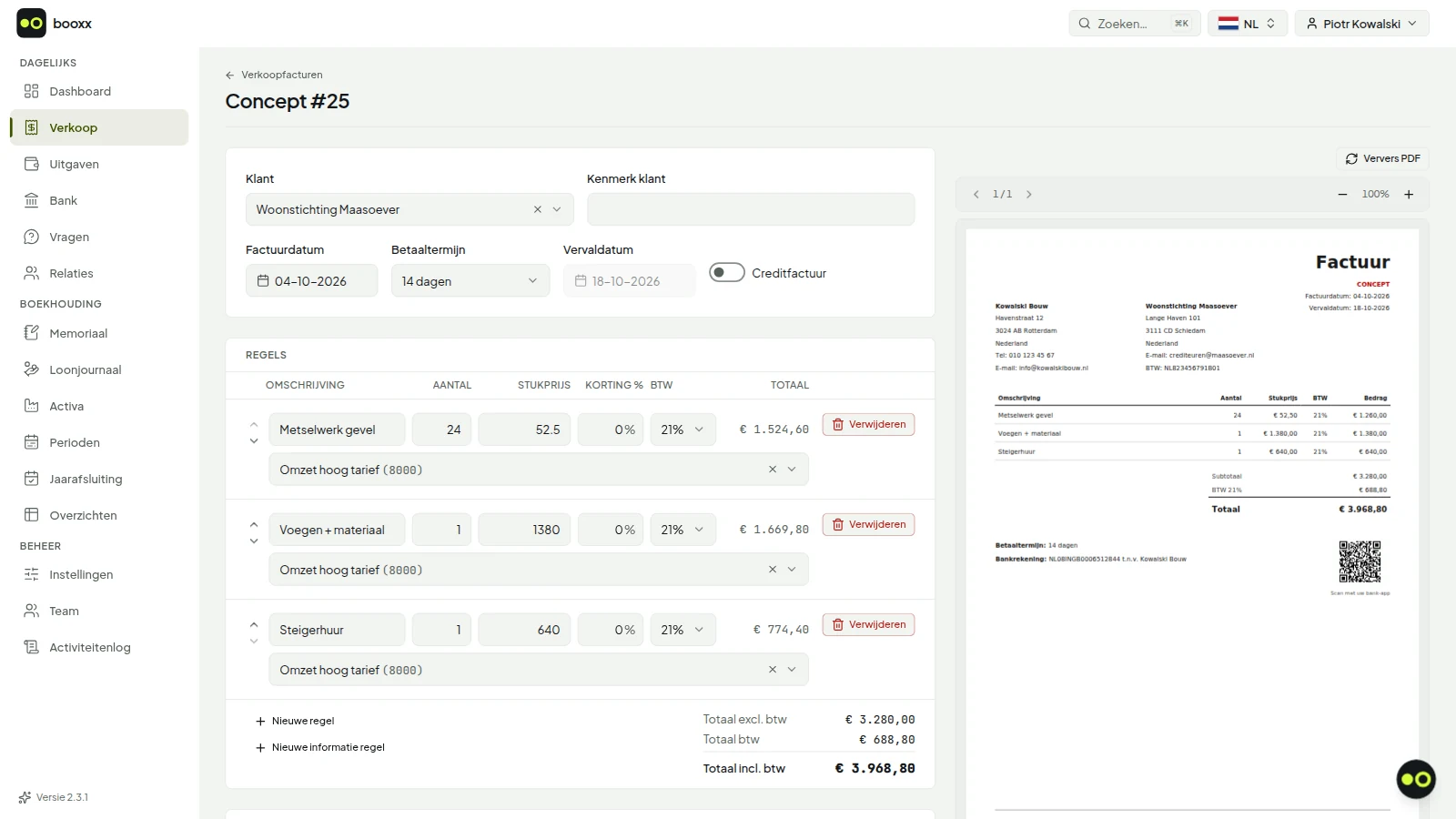Screen dimensions: 1456x819
Task: Open the NL language selector
Action: (x=1247, y=24)
